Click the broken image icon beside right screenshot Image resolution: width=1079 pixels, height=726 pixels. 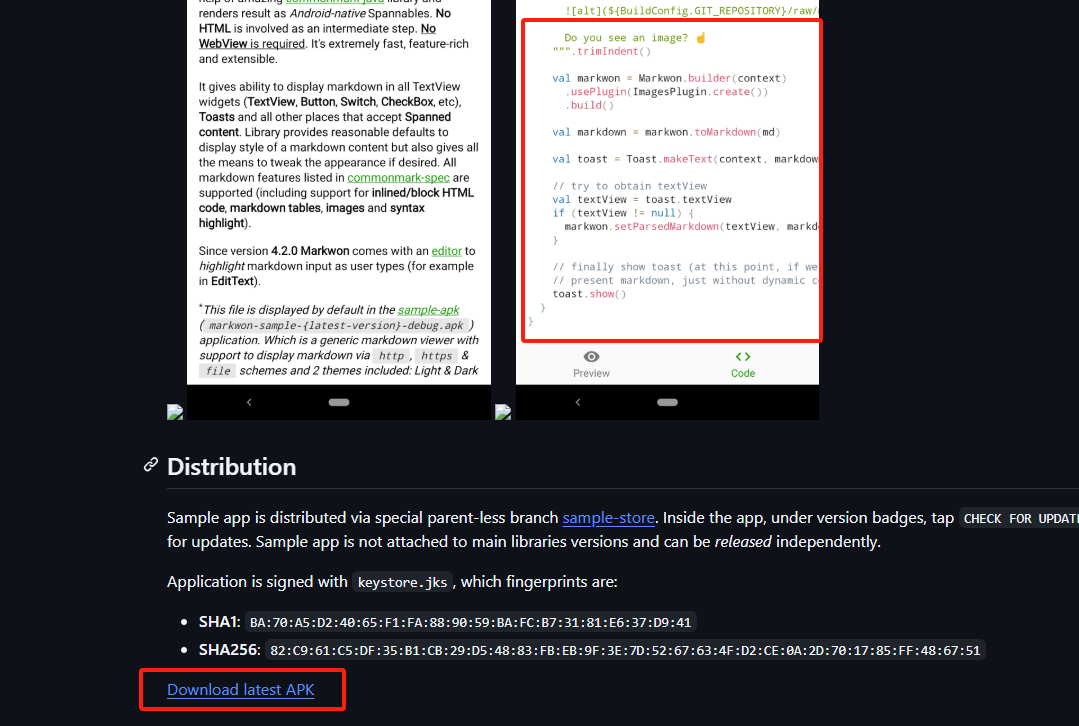503,412
